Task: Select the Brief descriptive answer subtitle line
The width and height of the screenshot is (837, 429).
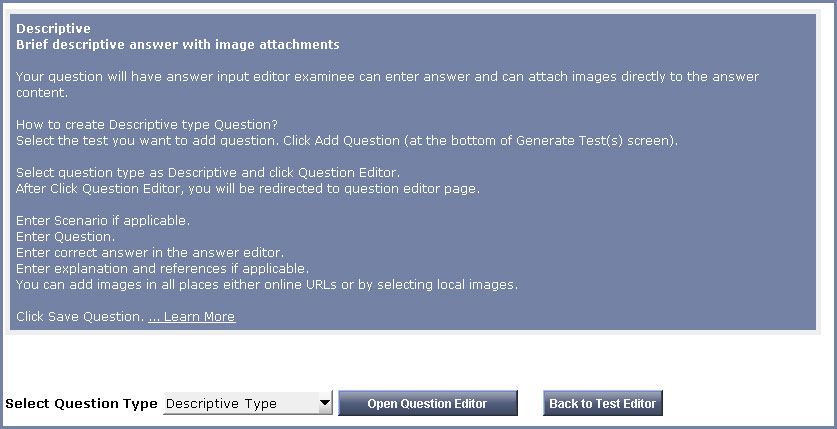Action: pos(178,45)
